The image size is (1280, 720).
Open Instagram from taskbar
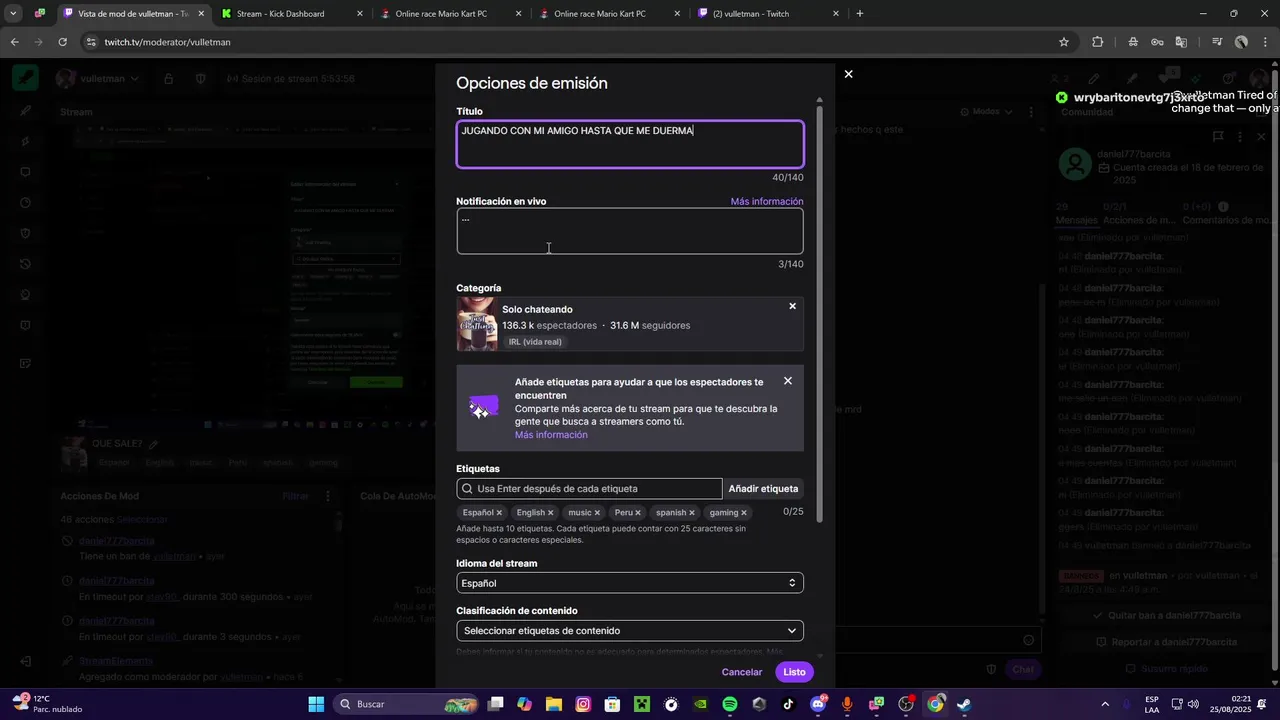pyautogui.click(x=583, y=704)
